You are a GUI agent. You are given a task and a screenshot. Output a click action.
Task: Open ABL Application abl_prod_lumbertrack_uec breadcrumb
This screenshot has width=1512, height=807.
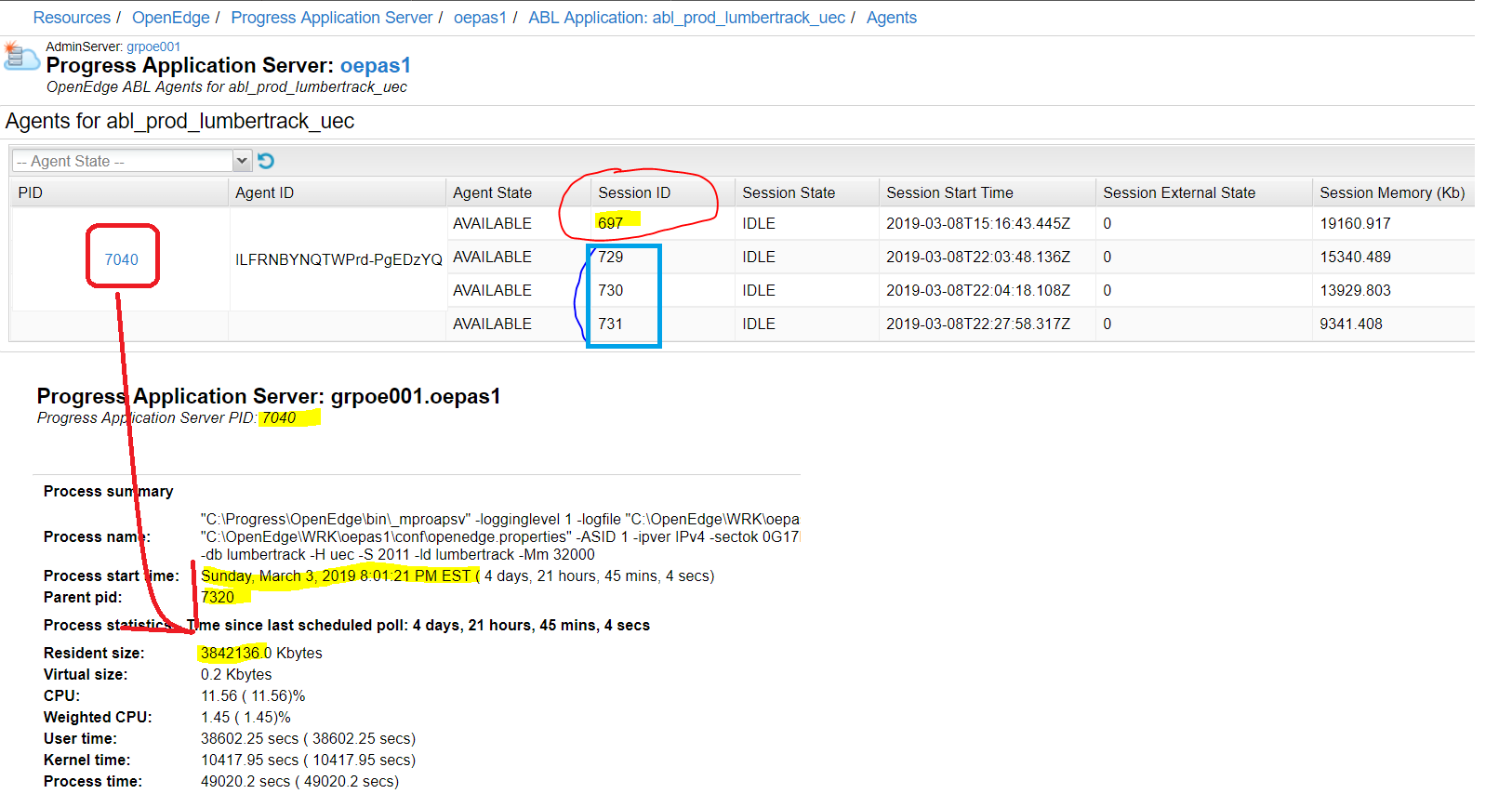coord(687,18)
